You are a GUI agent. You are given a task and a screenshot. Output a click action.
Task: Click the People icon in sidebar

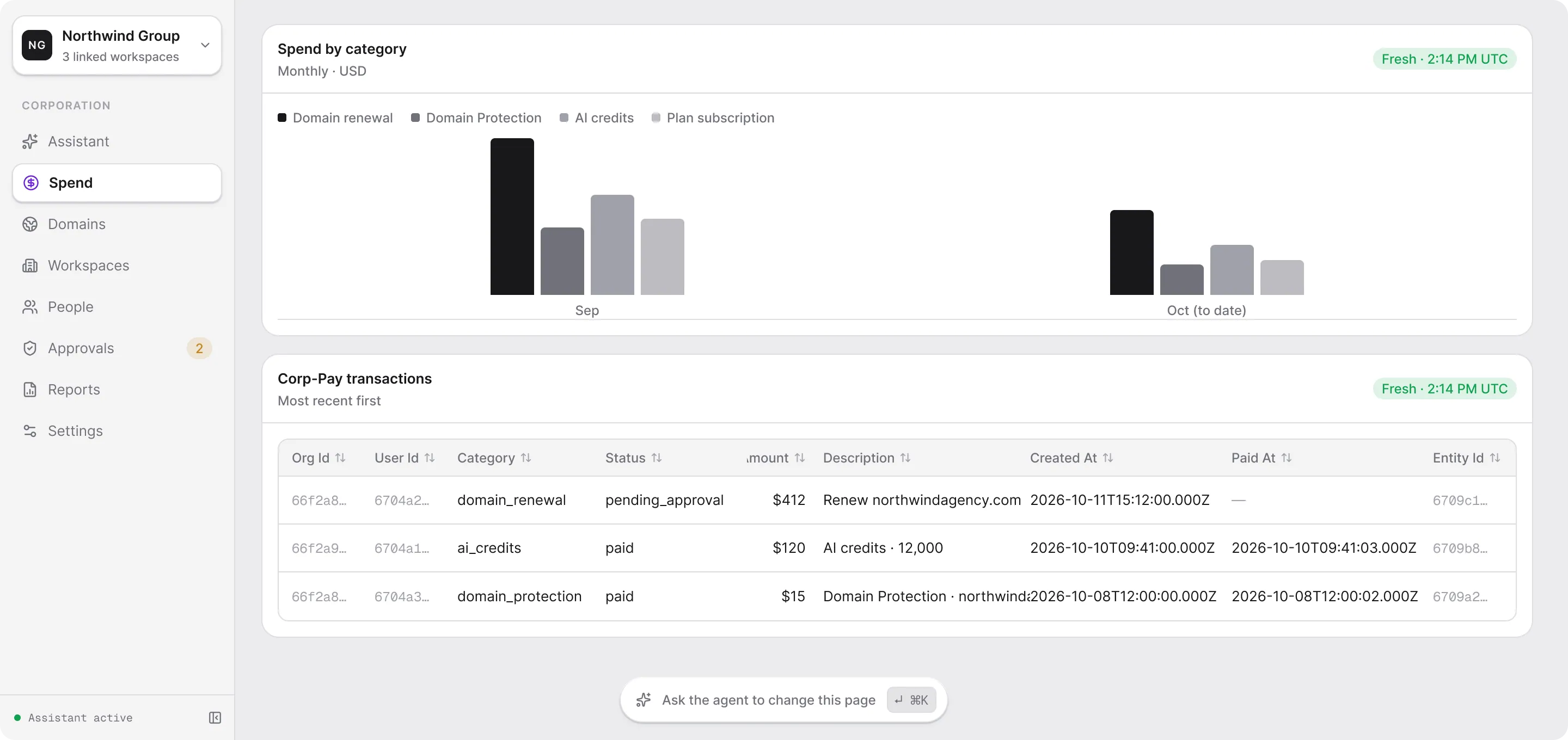[x=30, y=307]
